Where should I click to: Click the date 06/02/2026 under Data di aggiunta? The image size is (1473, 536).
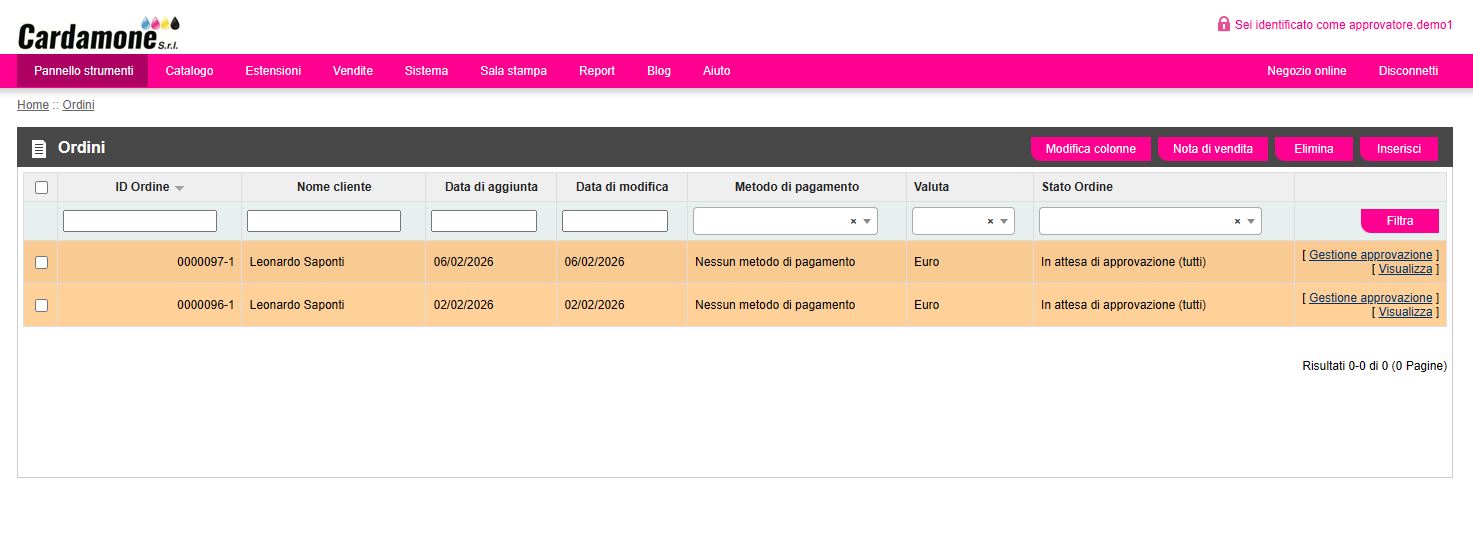click(464, 262)
